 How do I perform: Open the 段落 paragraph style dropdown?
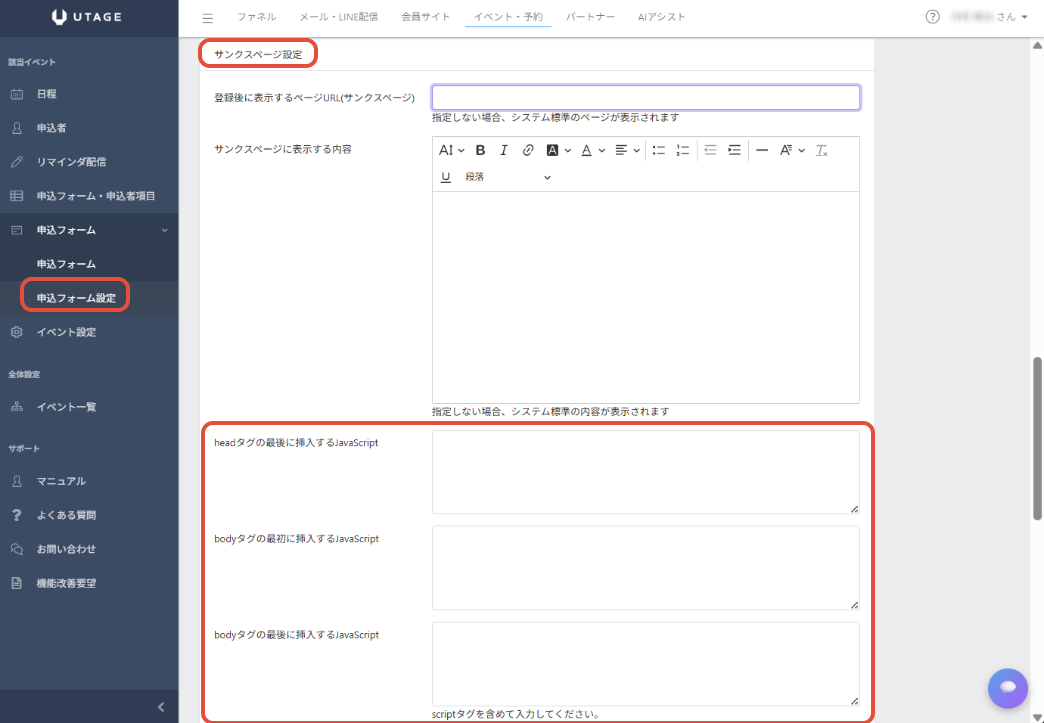point(508,177)
